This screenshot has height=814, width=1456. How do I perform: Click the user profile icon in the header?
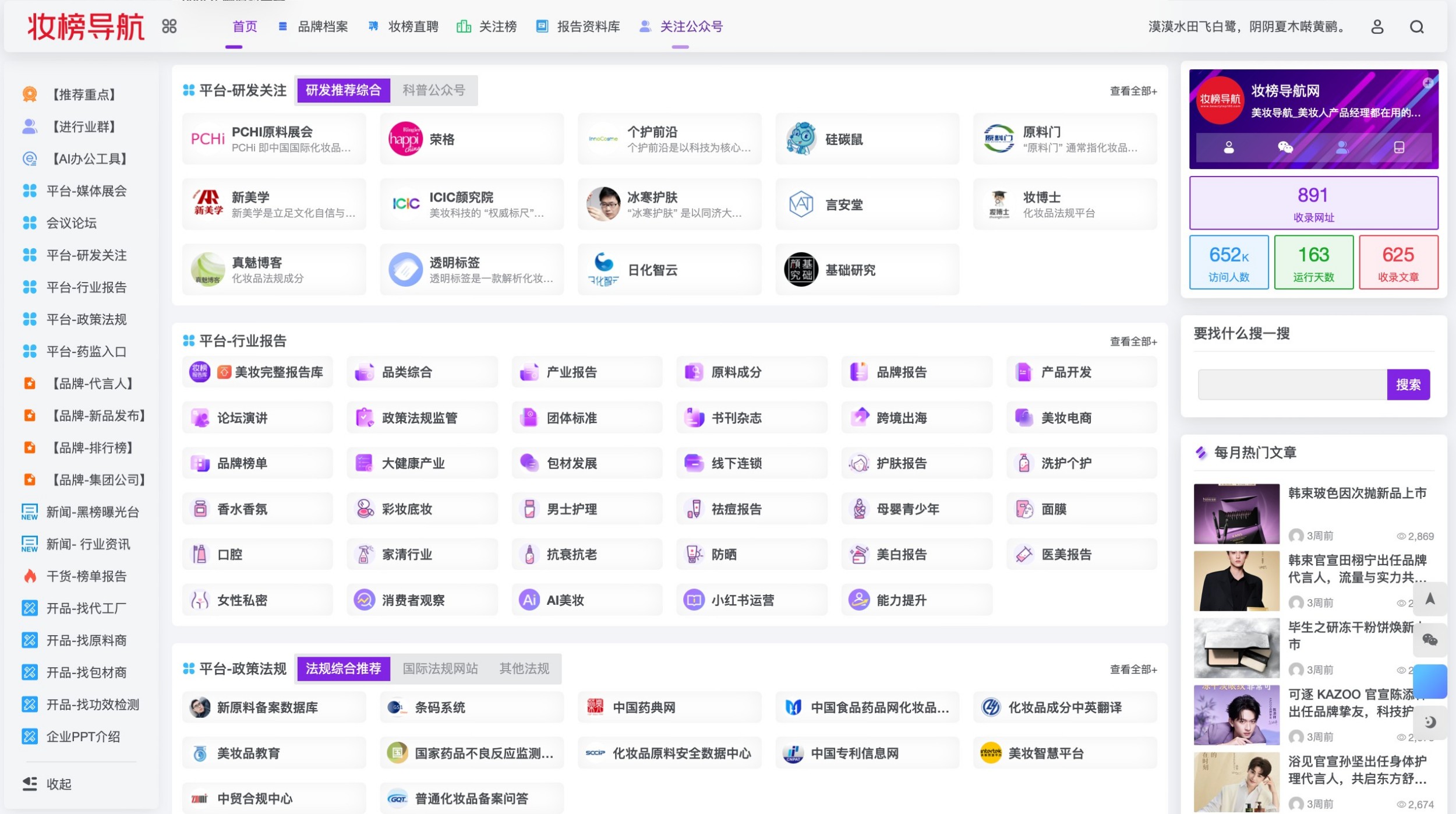click(x=1378, y=27)
